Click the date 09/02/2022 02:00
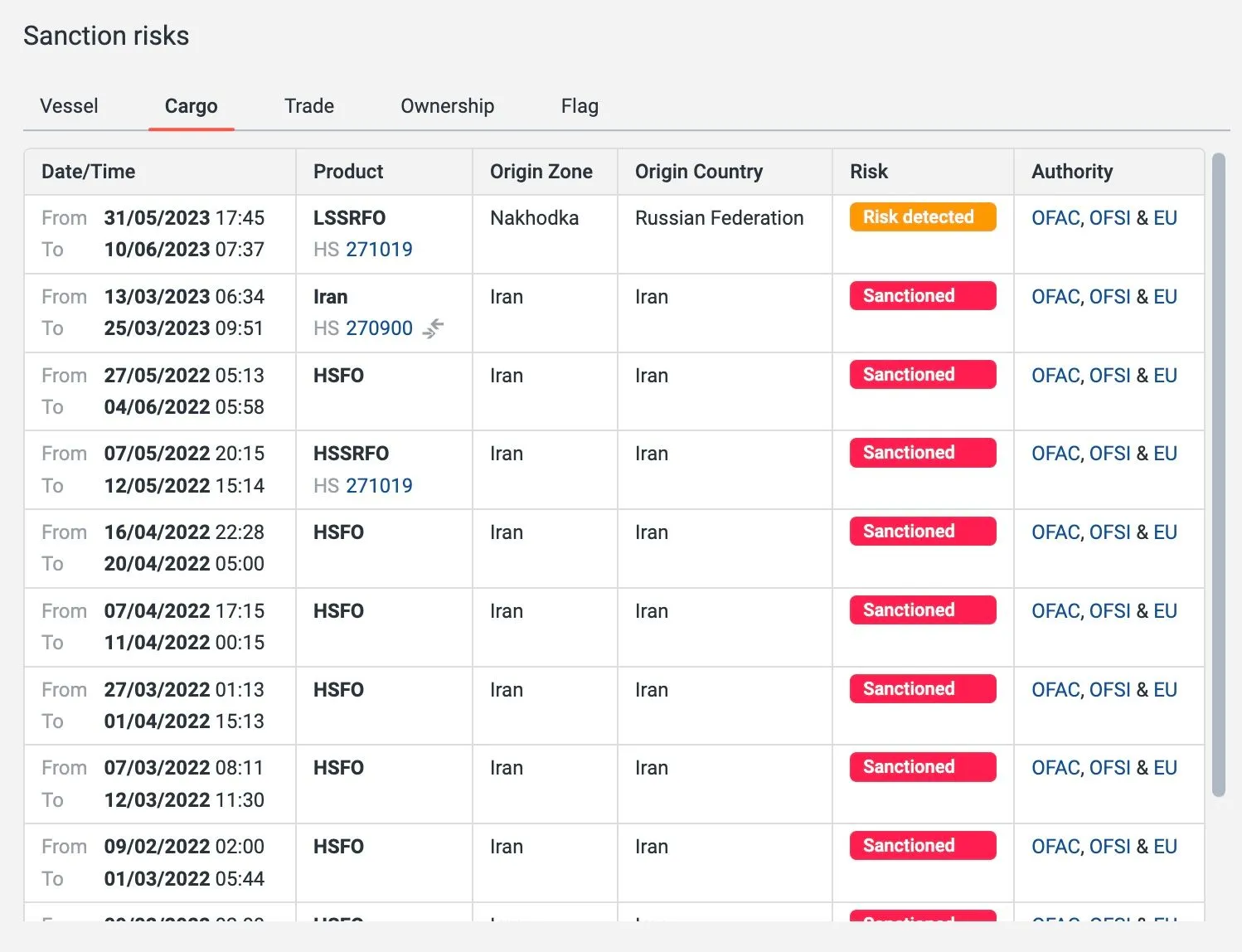 pyautogui.click(x=184, y=847)
